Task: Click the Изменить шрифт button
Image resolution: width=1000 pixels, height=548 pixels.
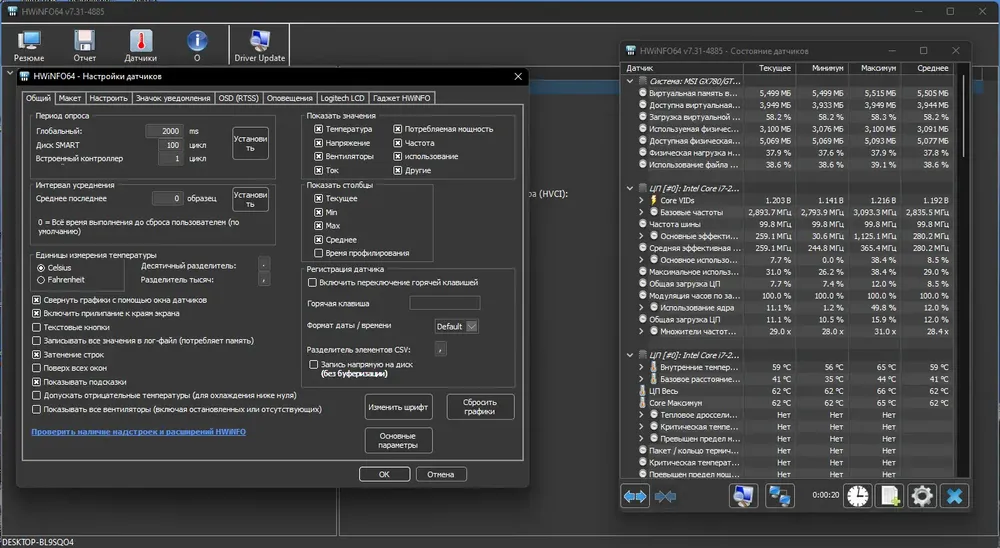Action: pos(398,407)
